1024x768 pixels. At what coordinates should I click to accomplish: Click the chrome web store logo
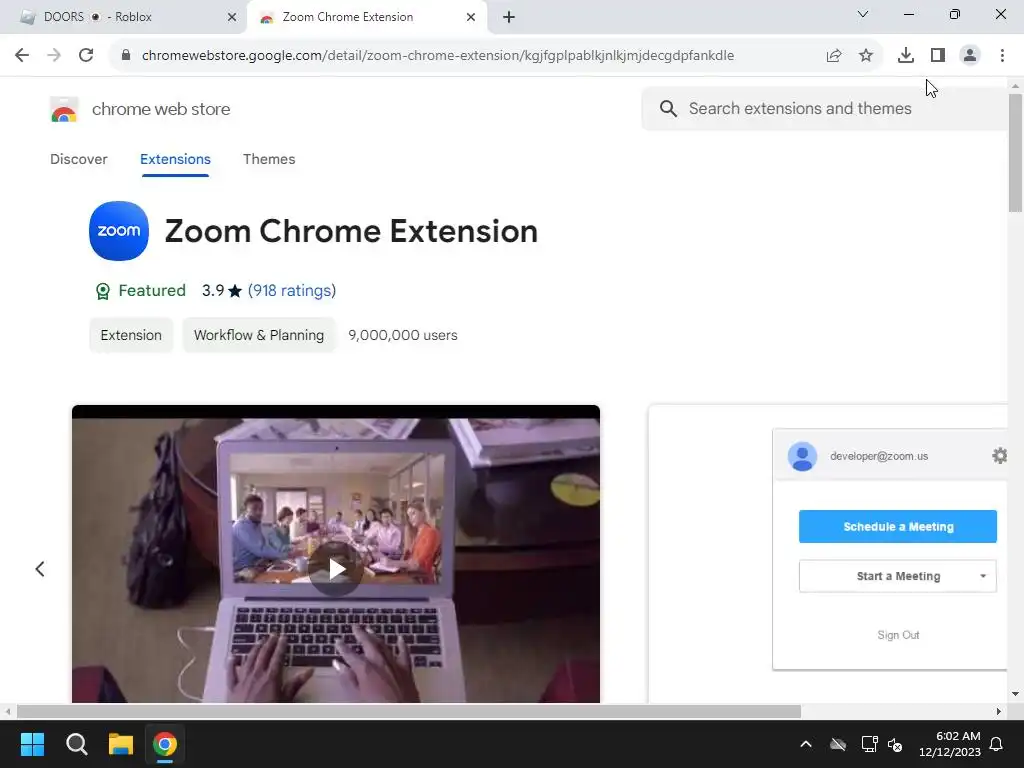pyautogui.click(x=64, y=110)
